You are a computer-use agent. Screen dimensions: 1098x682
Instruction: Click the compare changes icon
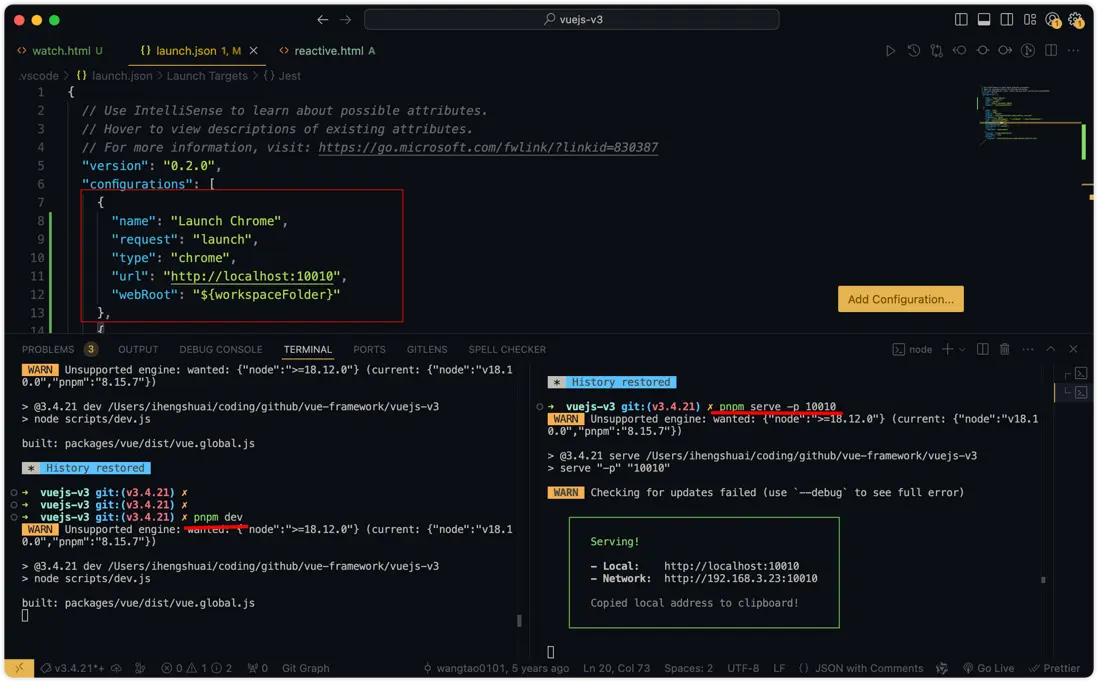pos(936,50)
